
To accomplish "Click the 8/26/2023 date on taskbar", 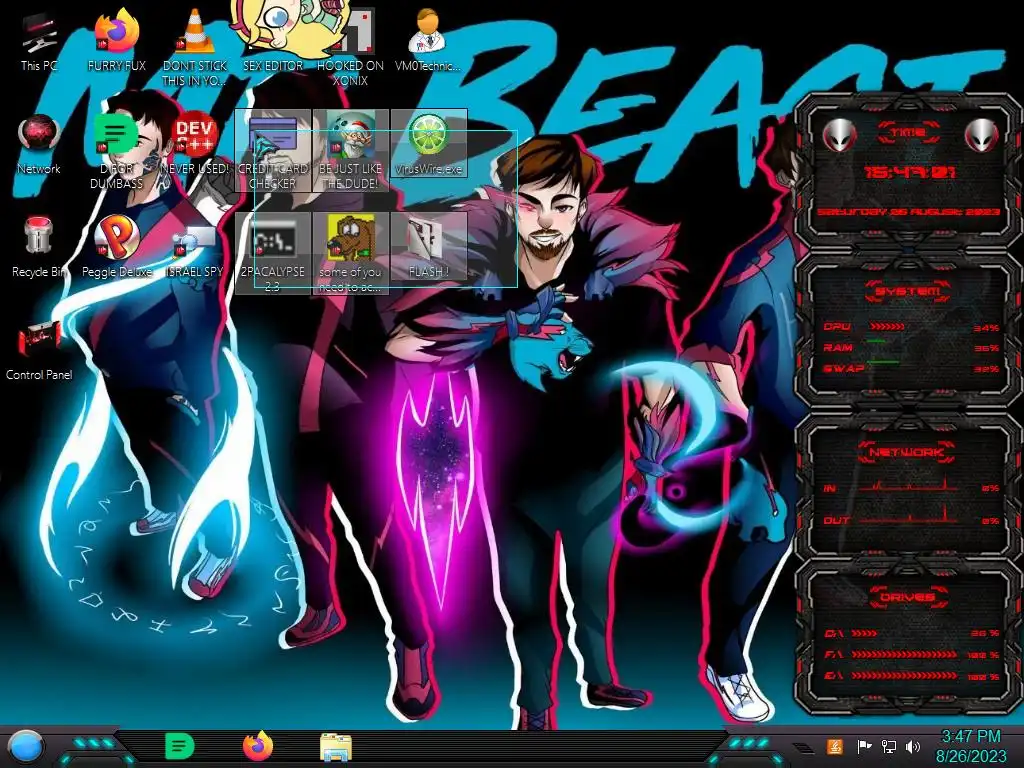I will (x=971, y=757).
